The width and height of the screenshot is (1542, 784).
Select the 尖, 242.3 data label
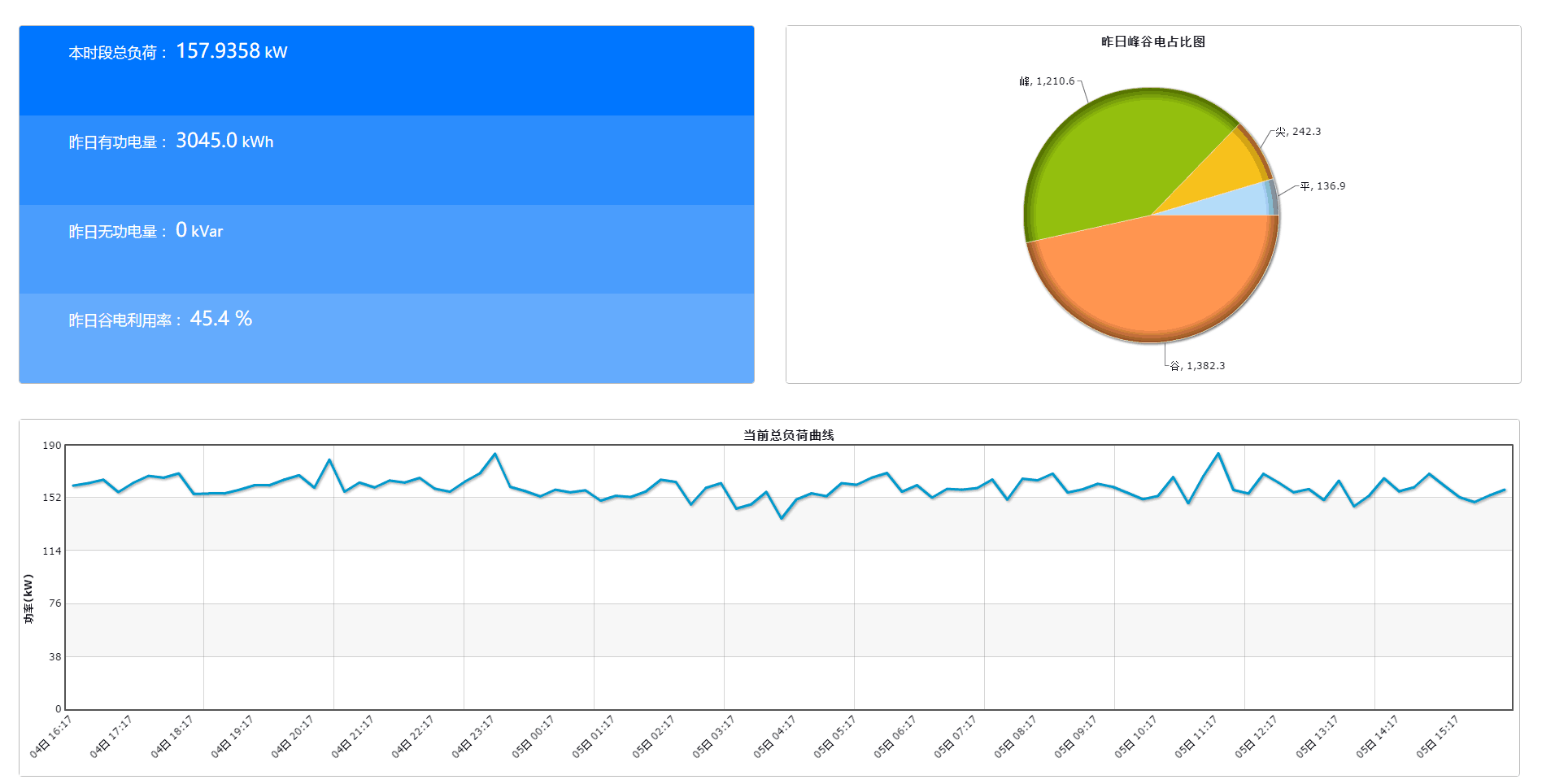pyautogui.click(x=1298, y=132)
